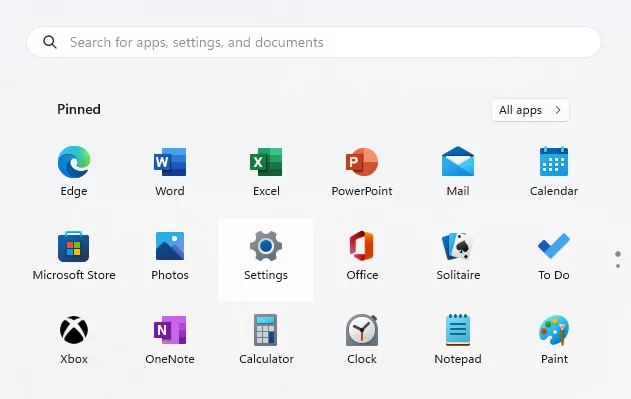Image resolution: width=631 pixels, height=399 pixels.
Task: Launch Notepad
Action: point(458,330)
